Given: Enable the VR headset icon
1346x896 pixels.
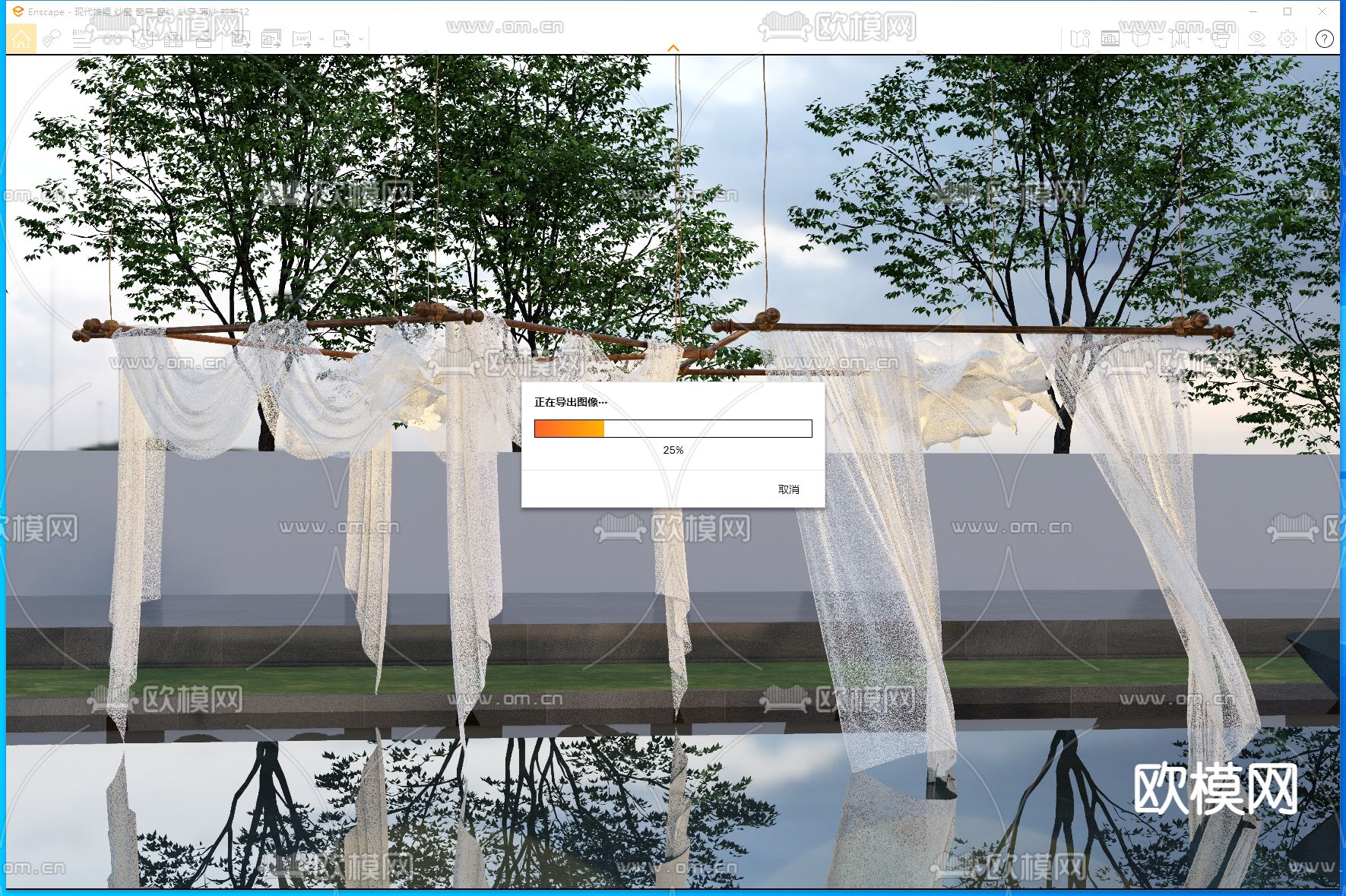Looking at the screenshot, I should (x=1221, y=39).
